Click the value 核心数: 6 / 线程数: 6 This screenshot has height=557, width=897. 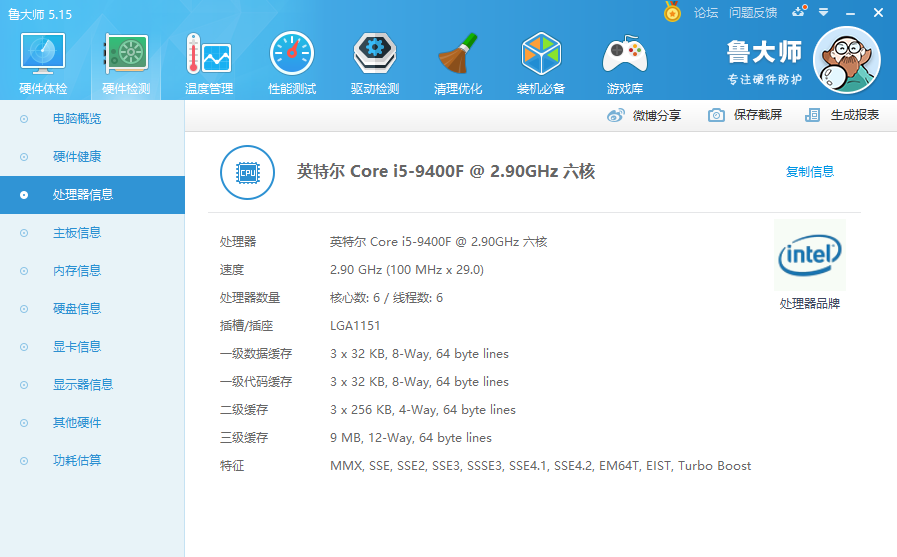click(386, 297)
